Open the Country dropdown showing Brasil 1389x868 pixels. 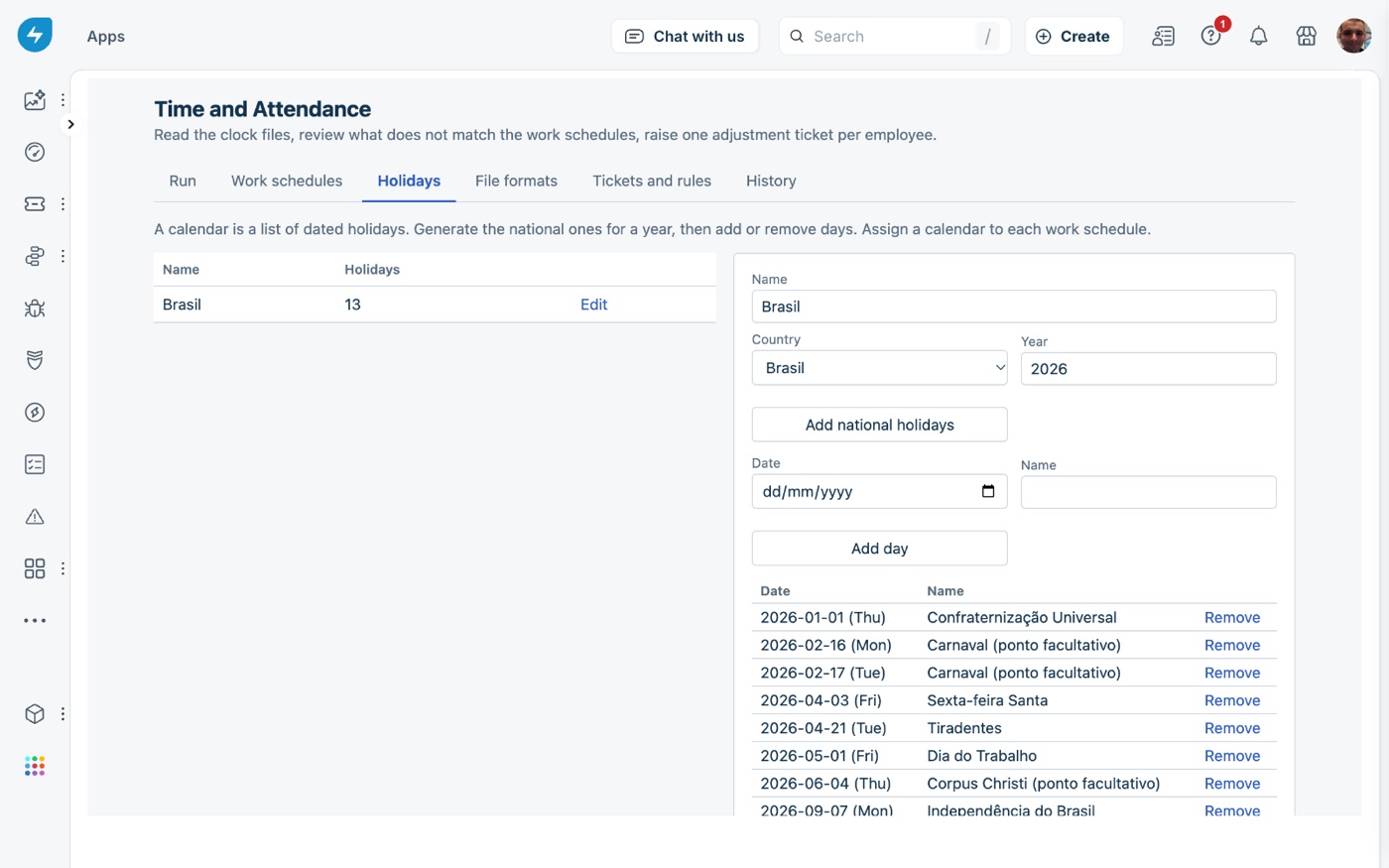click(x=880, y=368)
